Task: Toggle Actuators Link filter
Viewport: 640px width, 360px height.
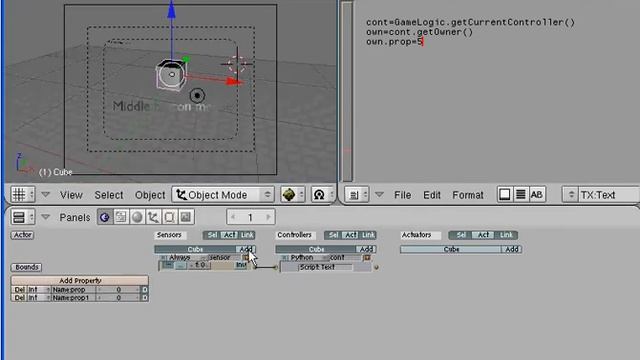Action: coord(506,235)
